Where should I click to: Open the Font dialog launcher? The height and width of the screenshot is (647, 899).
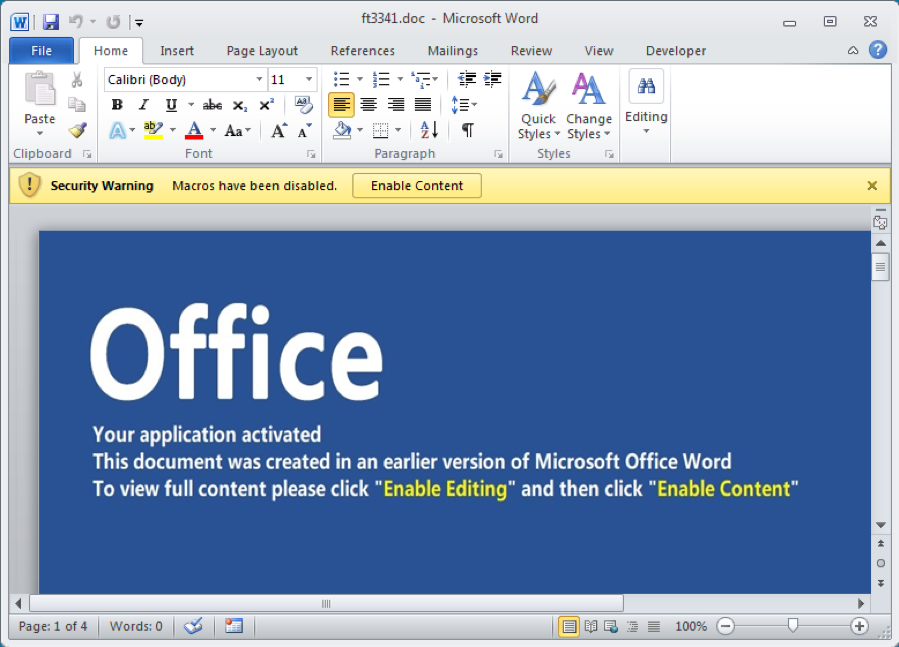coord(311,154)
